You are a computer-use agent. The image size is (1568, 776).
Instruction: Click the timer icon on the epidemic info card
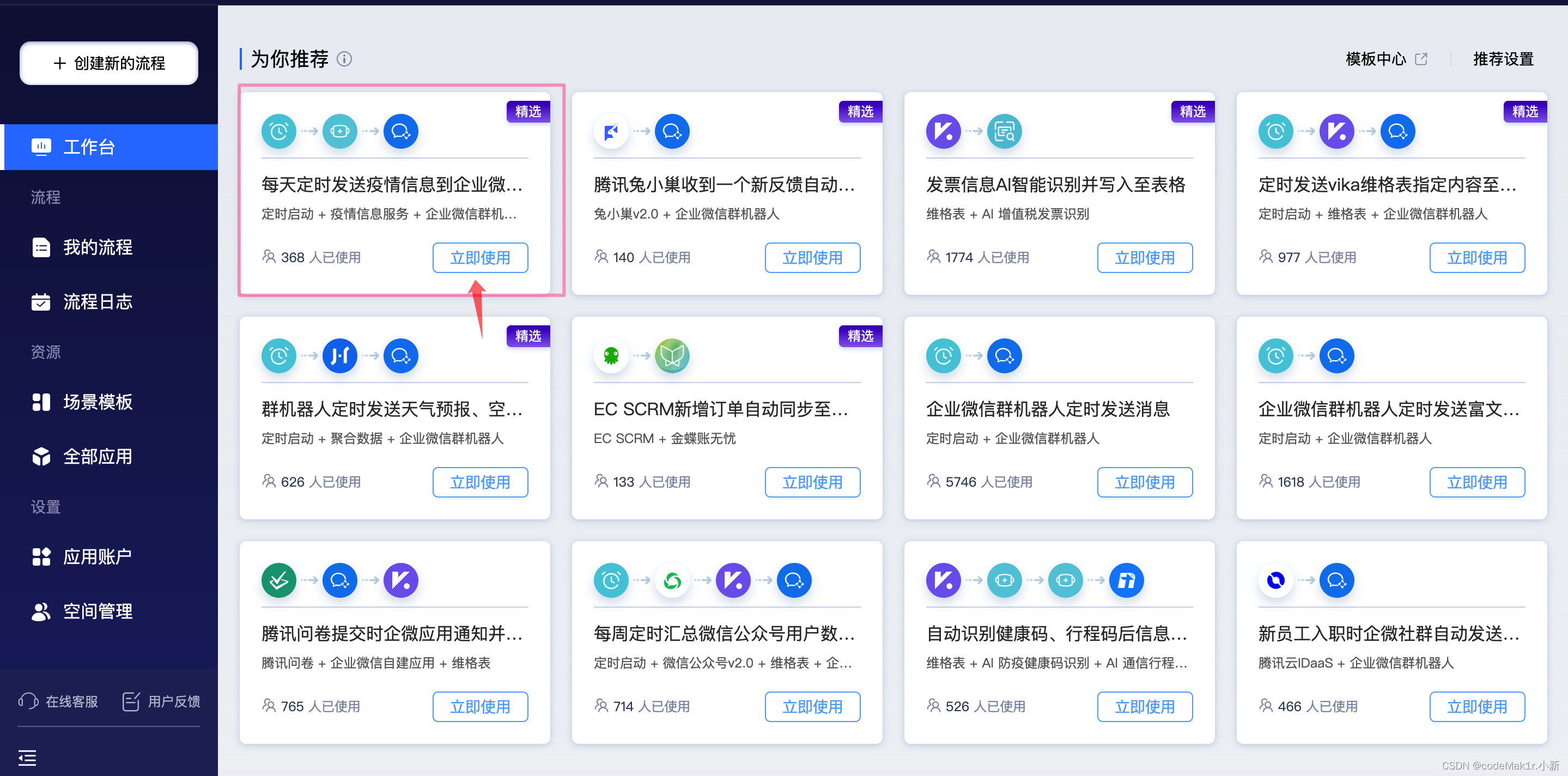(278, 131)
